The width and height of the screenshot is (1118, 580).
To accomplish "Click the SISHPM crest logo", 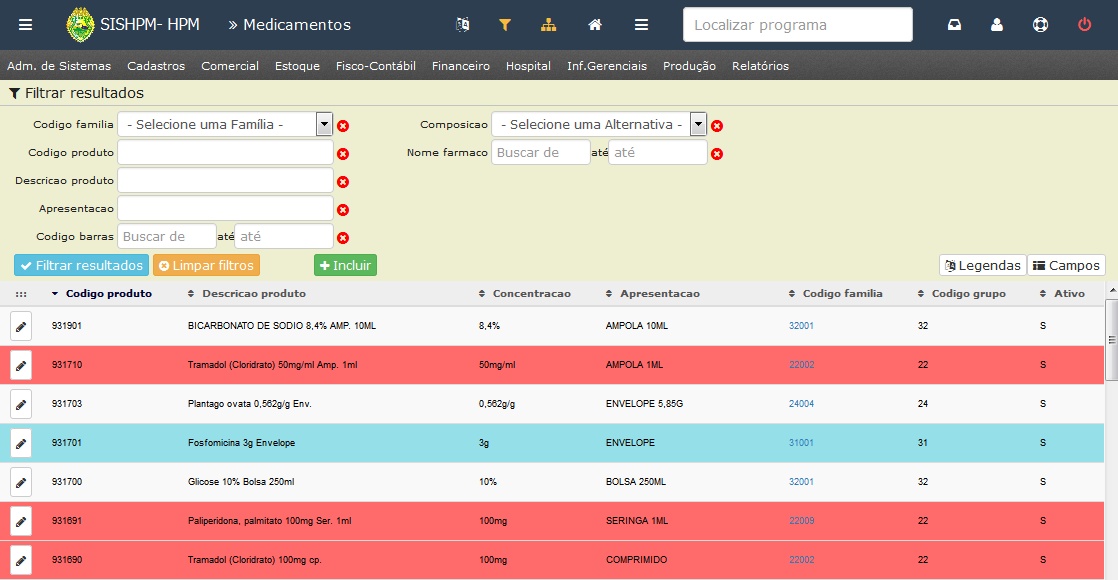I will pos(80,25).
